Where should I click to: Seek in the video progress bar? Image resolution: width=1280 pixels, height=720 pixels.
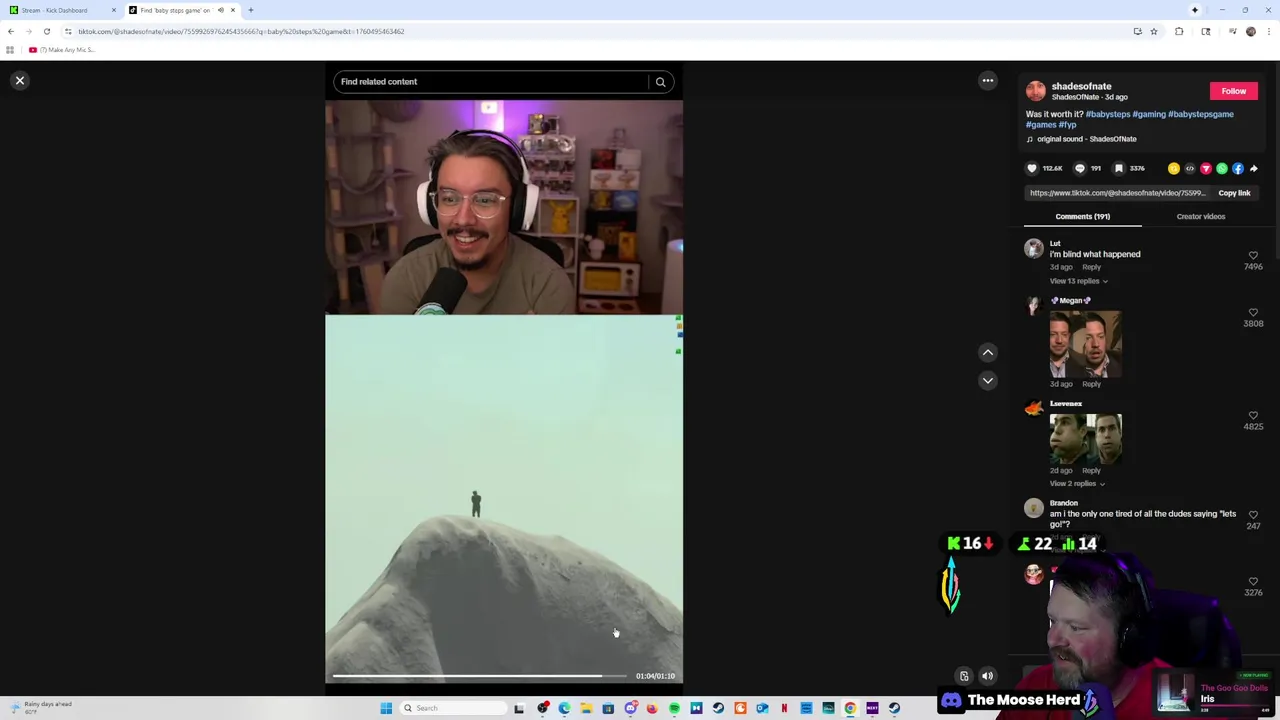pyautogui.click(x=480, y=676)
